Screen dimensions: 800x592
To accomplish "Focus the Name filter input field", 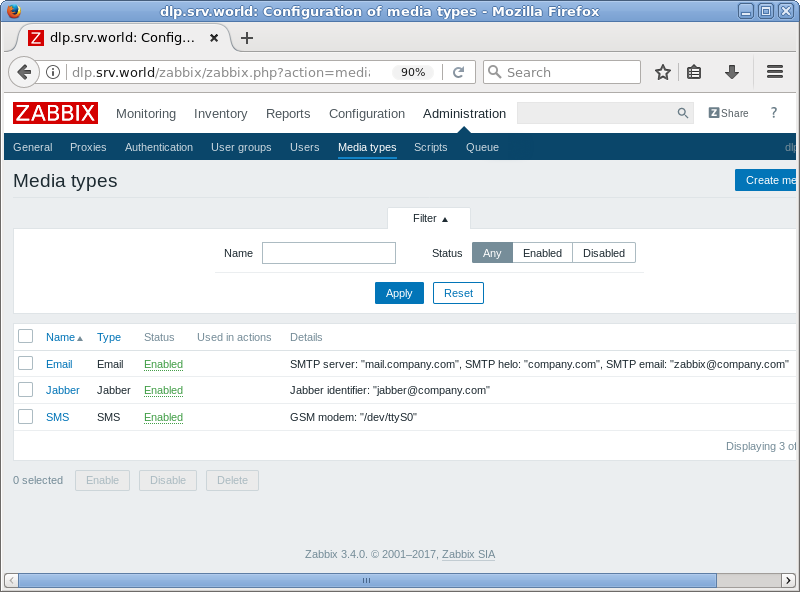I will (329, 253).
